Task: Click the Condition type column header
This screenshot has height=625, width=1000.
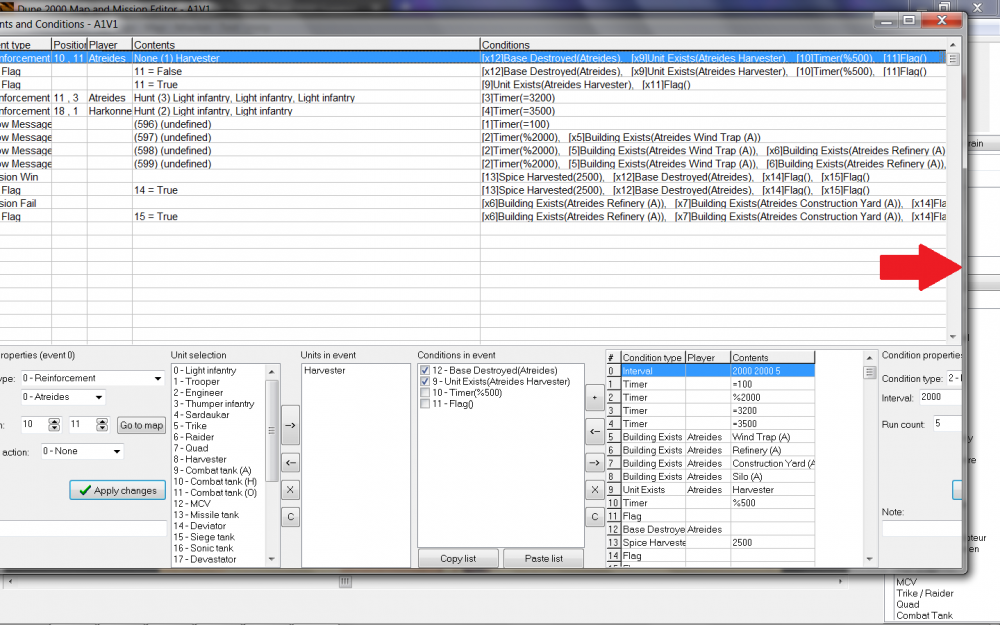Action: (x=652, y=357)
